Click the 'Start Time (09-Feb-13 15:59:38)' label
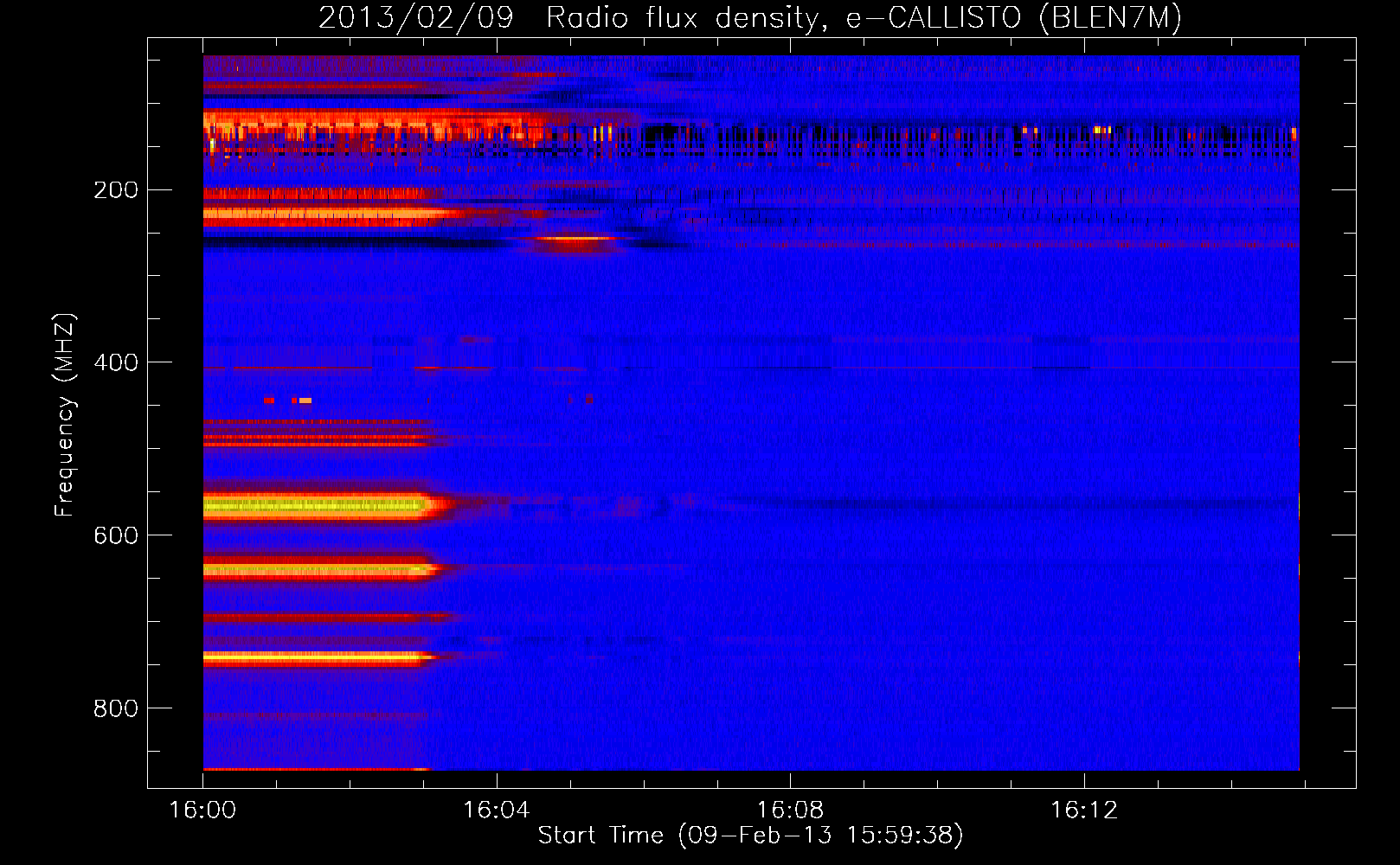 point(750,835)
